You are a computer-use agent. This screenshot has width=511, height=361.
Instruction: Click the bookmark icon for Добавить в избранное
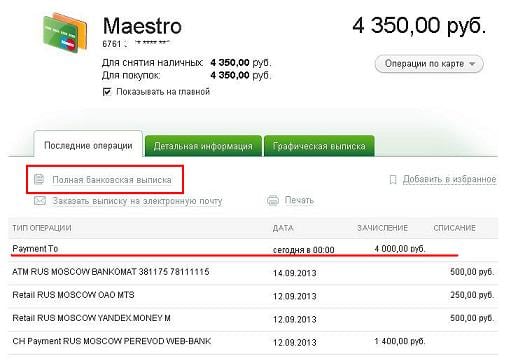coord(393,180)
